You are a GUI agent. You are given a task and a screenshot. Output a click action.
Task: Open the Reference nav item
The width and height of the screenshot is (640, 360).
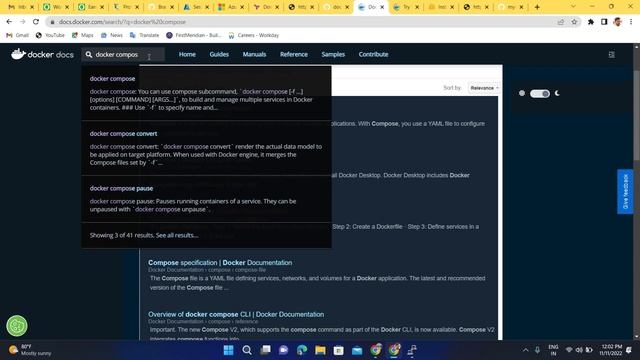tap(294, 54)
